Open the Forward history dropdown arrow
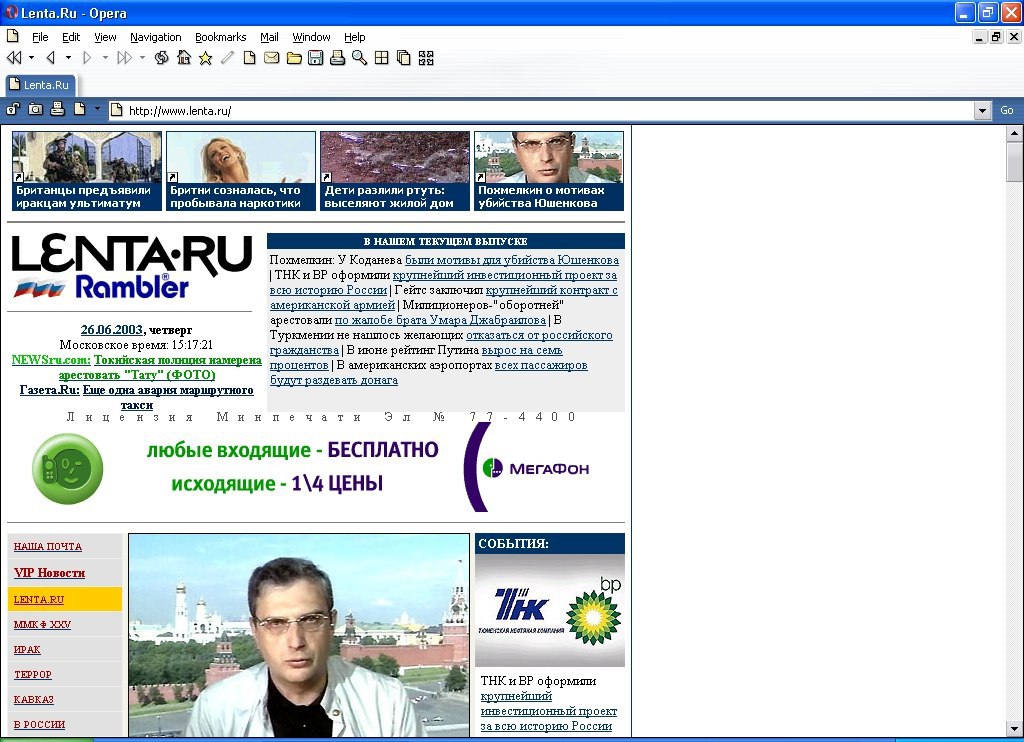 (x=104, y=57)
